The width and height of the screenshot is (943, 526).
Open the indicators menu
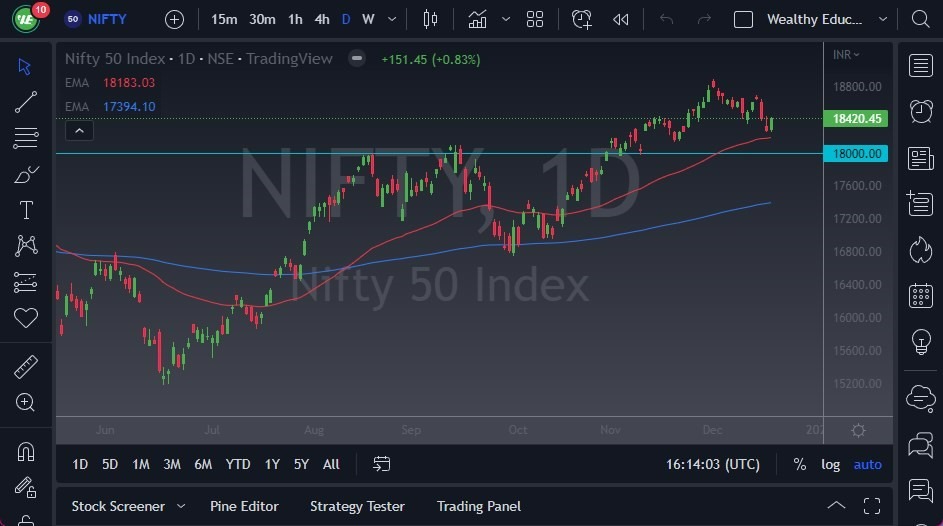click(478, 19)
